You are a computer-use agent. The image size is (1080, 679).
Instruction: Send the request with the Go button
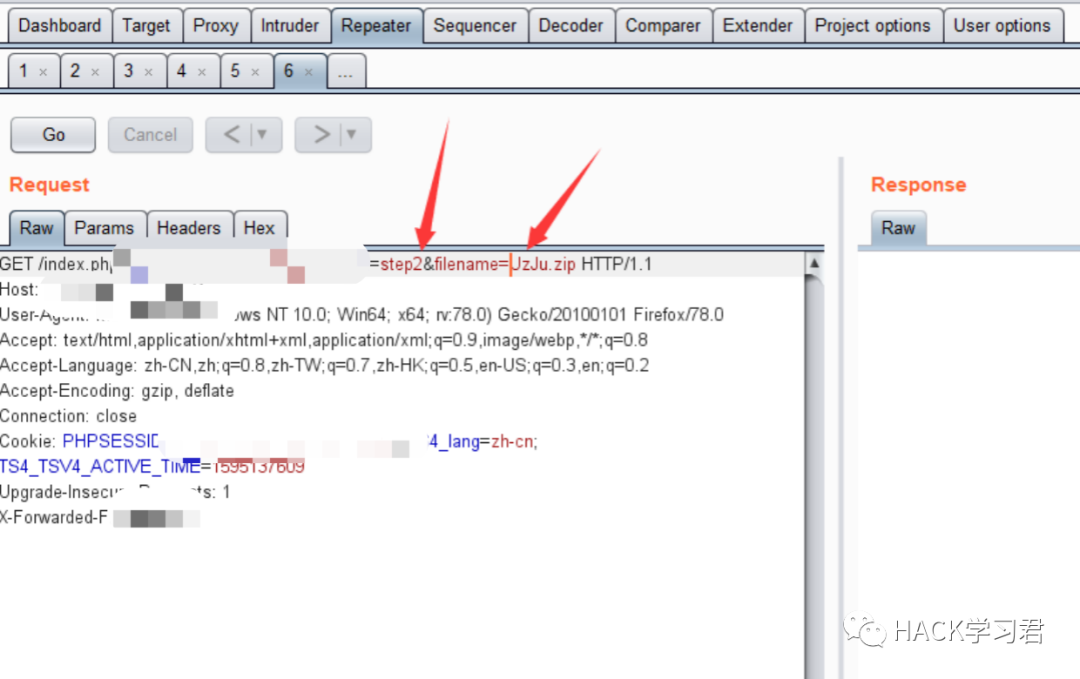click(x=53, y=135)
